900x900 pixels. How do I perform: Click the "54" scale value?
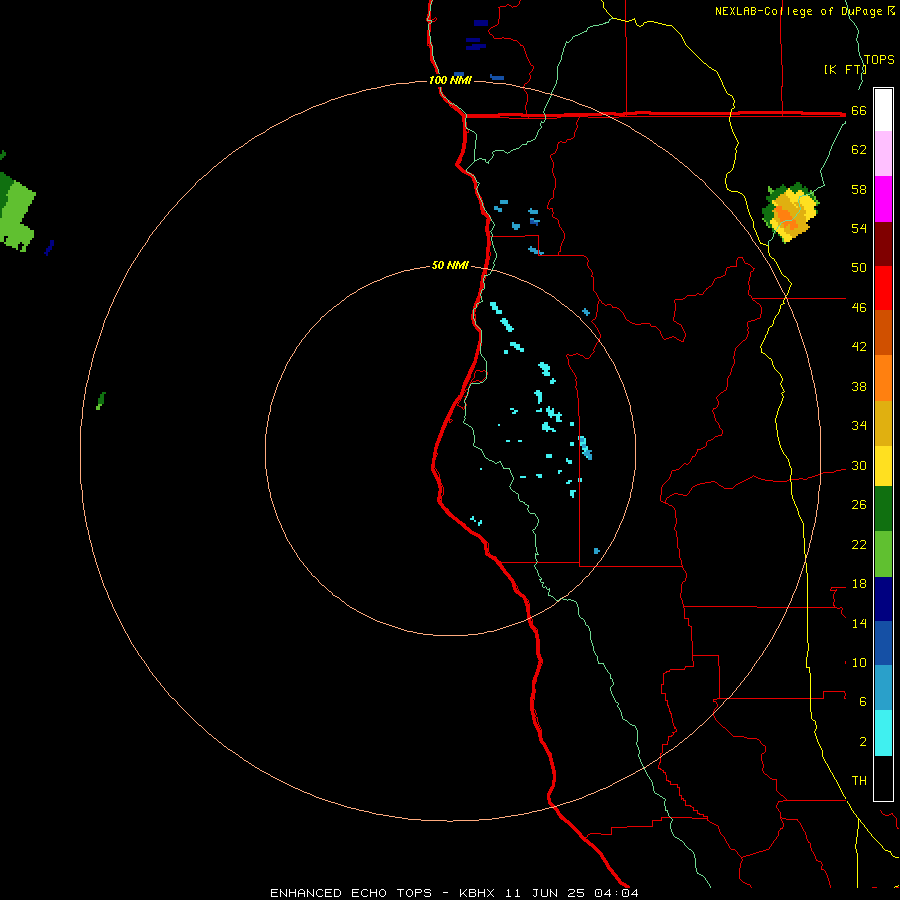point(859,228)
